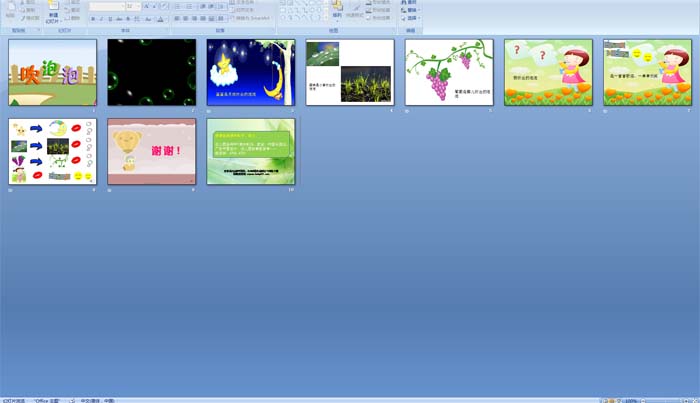Click the Clear Formatting icon
700x403 pixels.
click(x=164, y=6)
